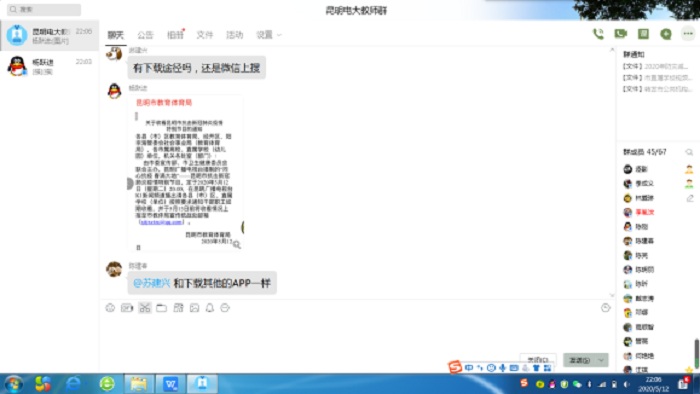700x394 pixels.
Task: Open the send button dropdown arrow
Action: pos(601,360)
